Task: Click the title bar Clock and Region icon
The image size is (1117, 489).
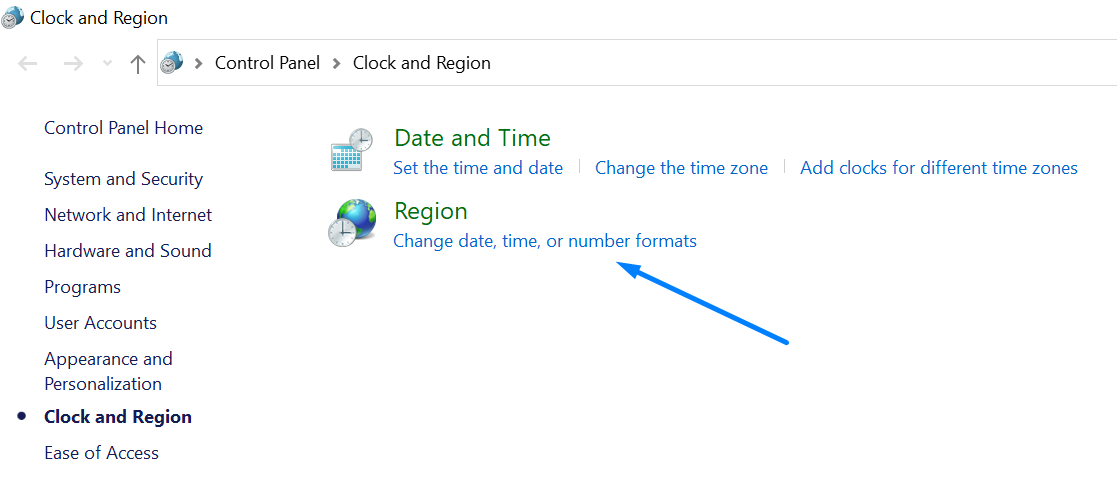Action: (13, 17)
